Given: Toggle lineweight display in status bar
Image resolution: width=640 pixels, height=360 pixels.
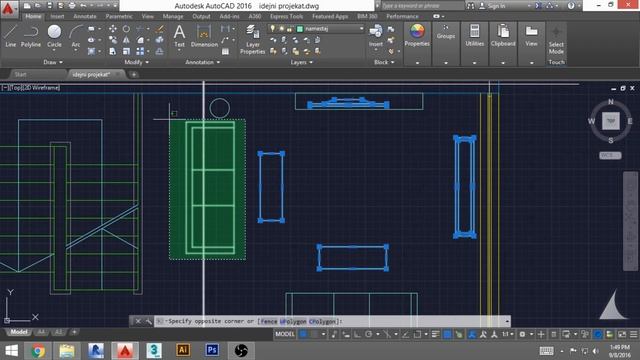Looking at the screenshot, I should [x=436, y=334].
